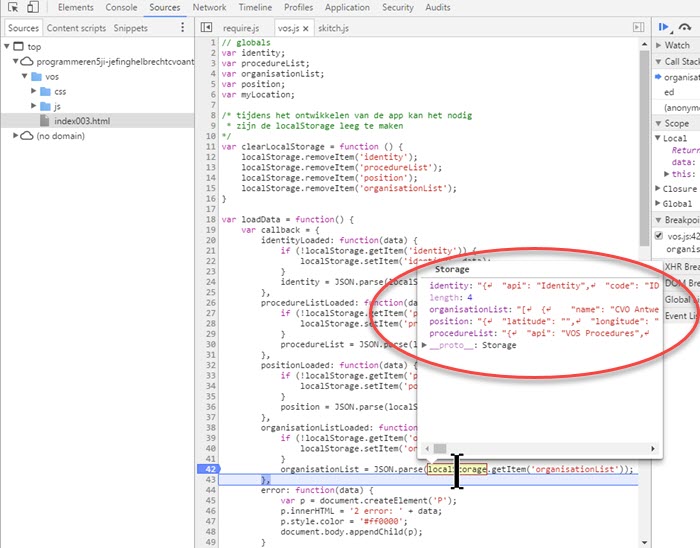Click the code editor vertical scrollbar thumb

tap(644, 147)
